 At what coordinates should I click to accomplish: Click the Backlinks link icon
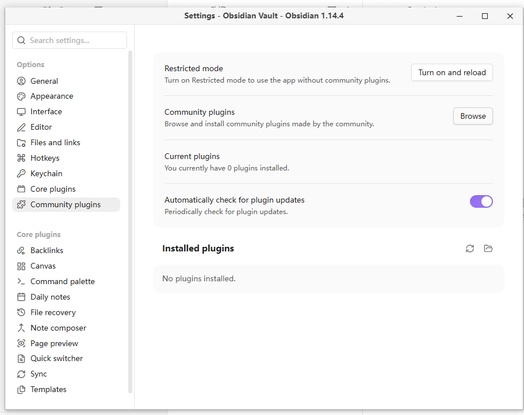[x=21, y=250]
